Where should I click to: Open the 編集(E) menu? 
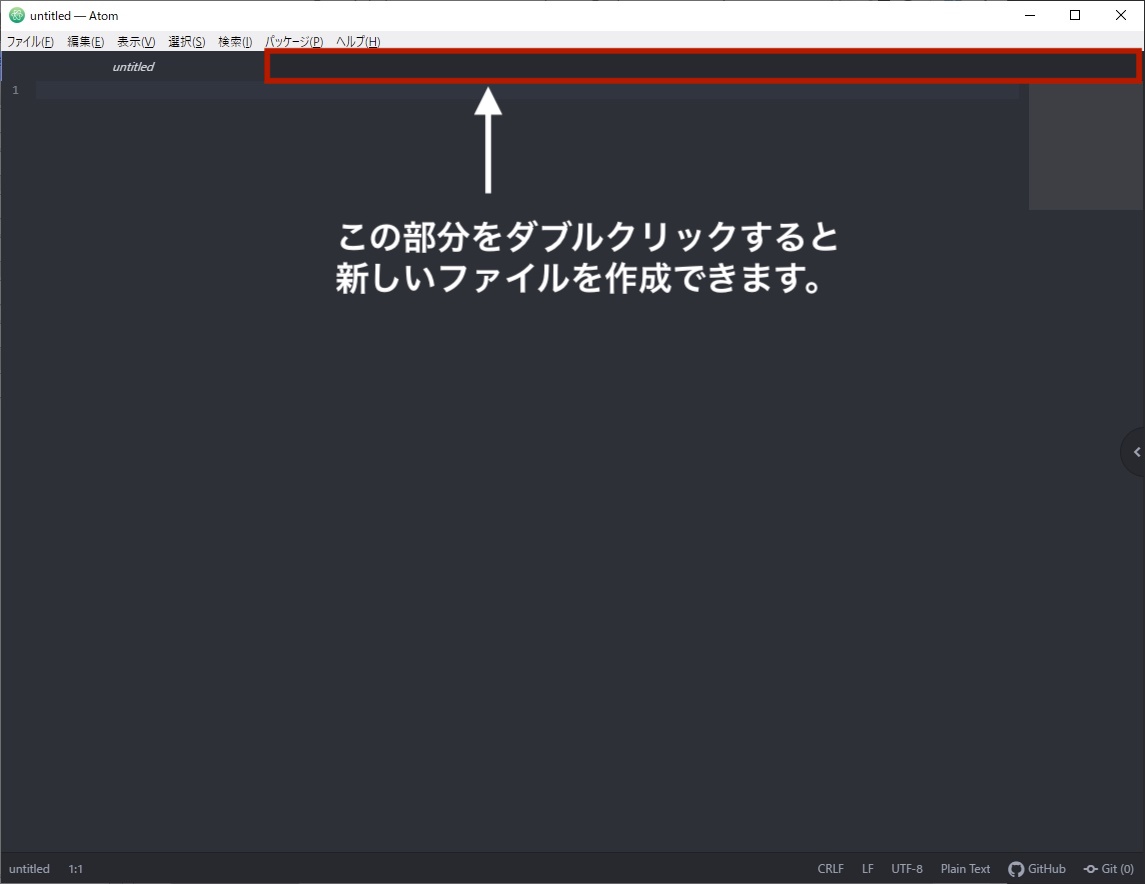click(x=85, y=42)
